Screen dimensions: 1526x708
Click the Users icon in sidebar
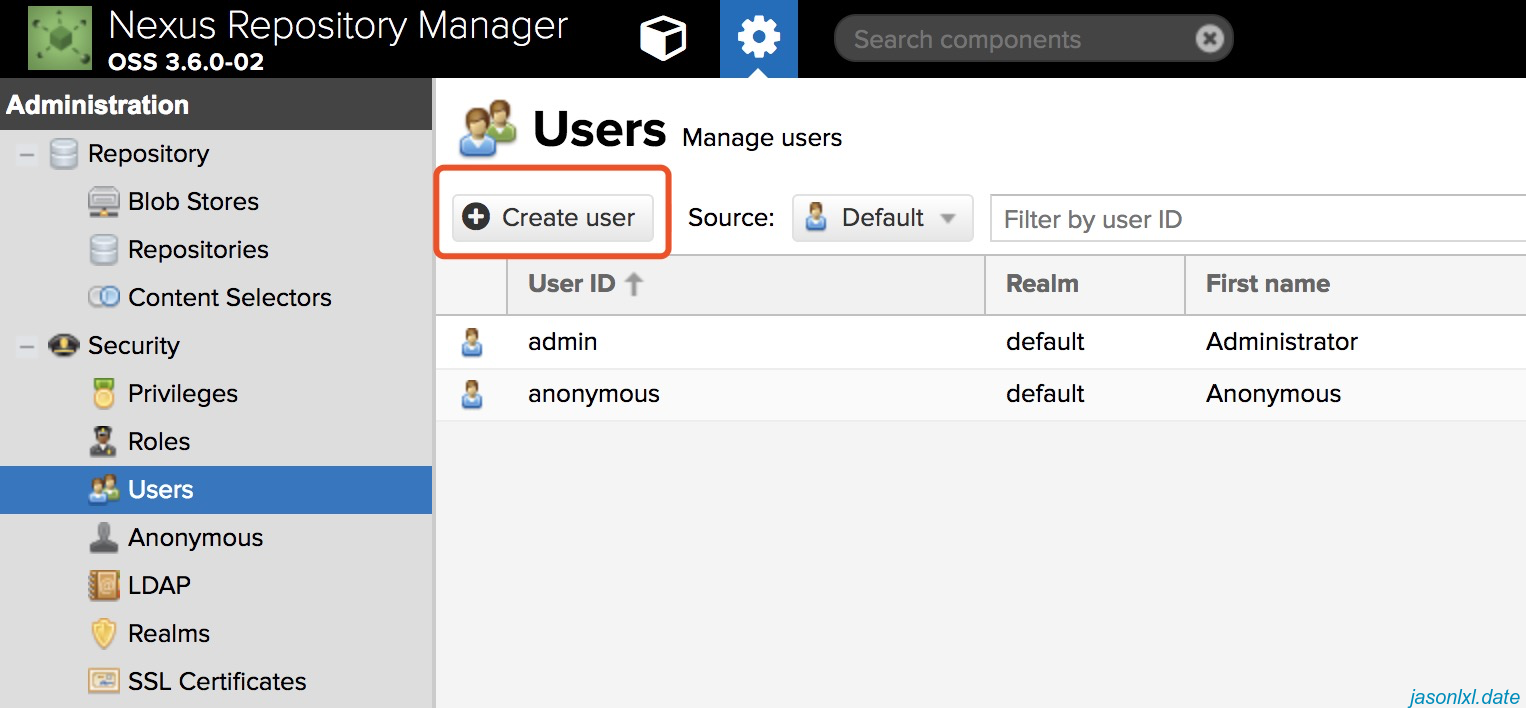[x=104, y=490]
